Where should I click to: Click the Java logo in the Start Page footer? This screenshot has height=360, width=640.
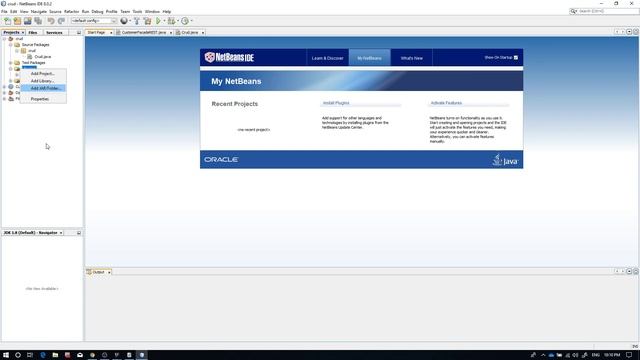tap(505, 160)
